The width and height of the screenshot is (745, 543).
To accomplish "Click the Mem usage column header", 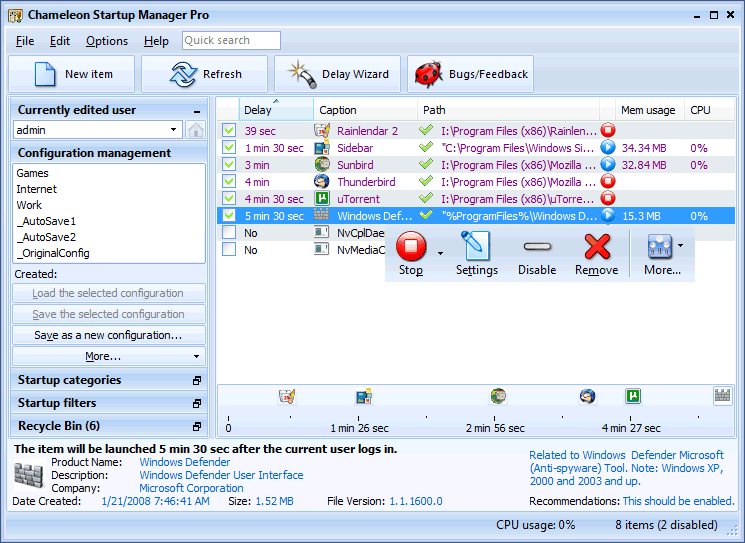I will click(649, 110).
